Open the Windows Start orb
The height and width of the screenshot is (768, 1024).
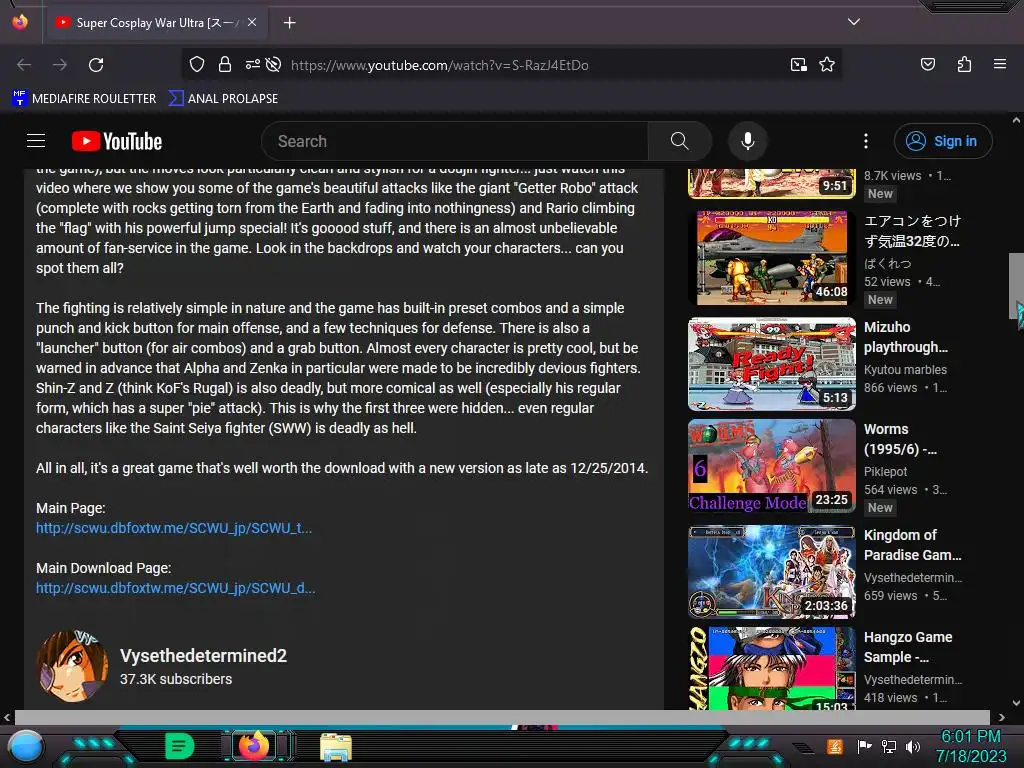click(26, 747)
